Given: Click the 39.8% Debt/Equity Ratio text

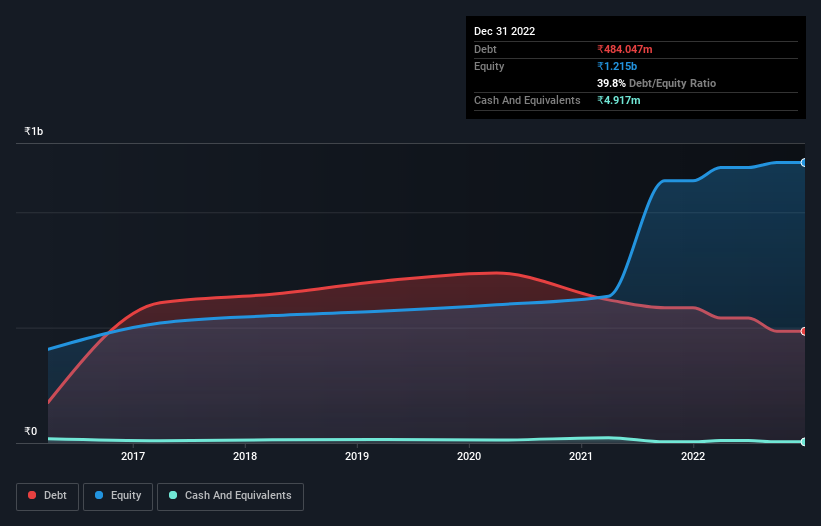Looking at the screenshot, I should (x=656, y=83).
